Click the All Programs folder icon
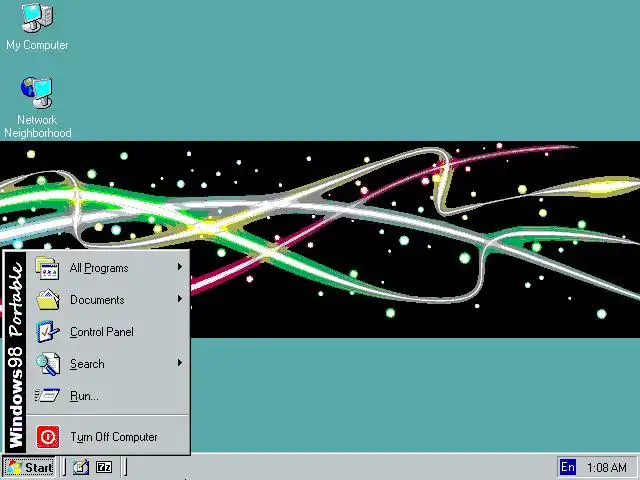640x480 pixels. [47, 268]
